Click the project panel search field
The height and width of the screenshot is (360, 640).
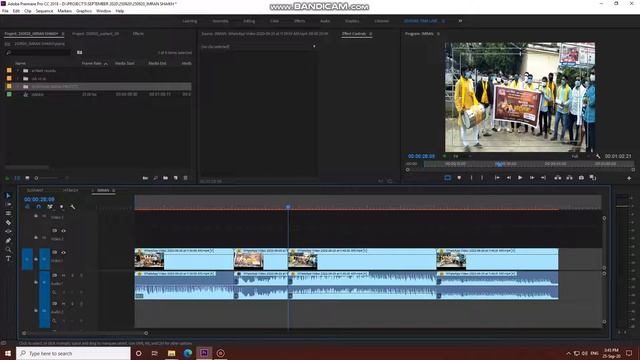point(38,53)
